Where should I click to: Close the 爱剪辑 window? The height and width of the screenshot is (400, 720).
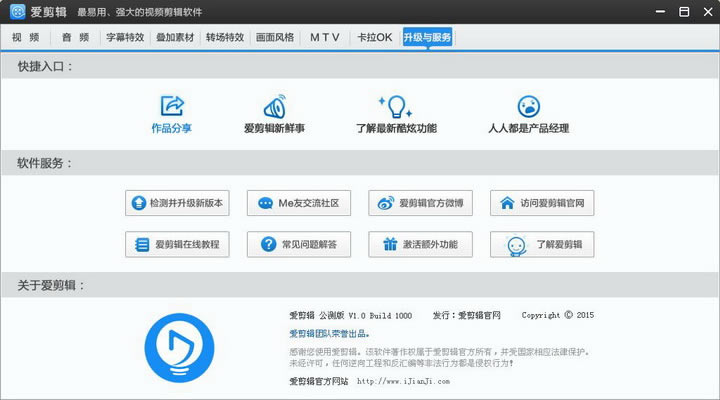click(708, 11)
